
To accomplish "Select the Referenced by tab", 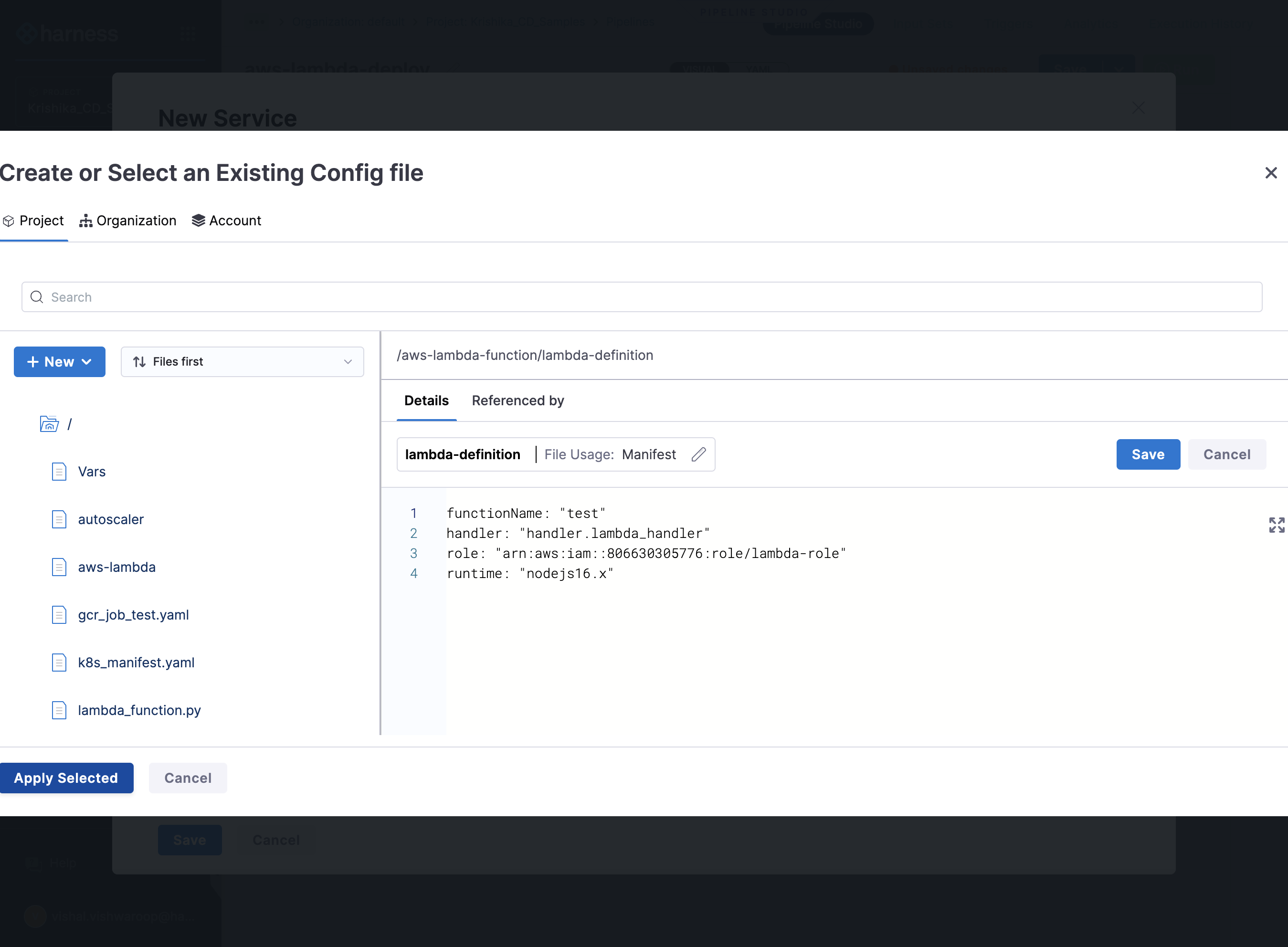I will coord(517,400).
